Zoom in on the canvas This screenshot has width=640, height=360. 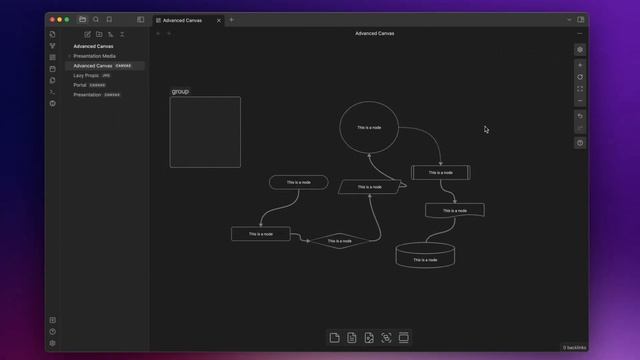[580, 65]
